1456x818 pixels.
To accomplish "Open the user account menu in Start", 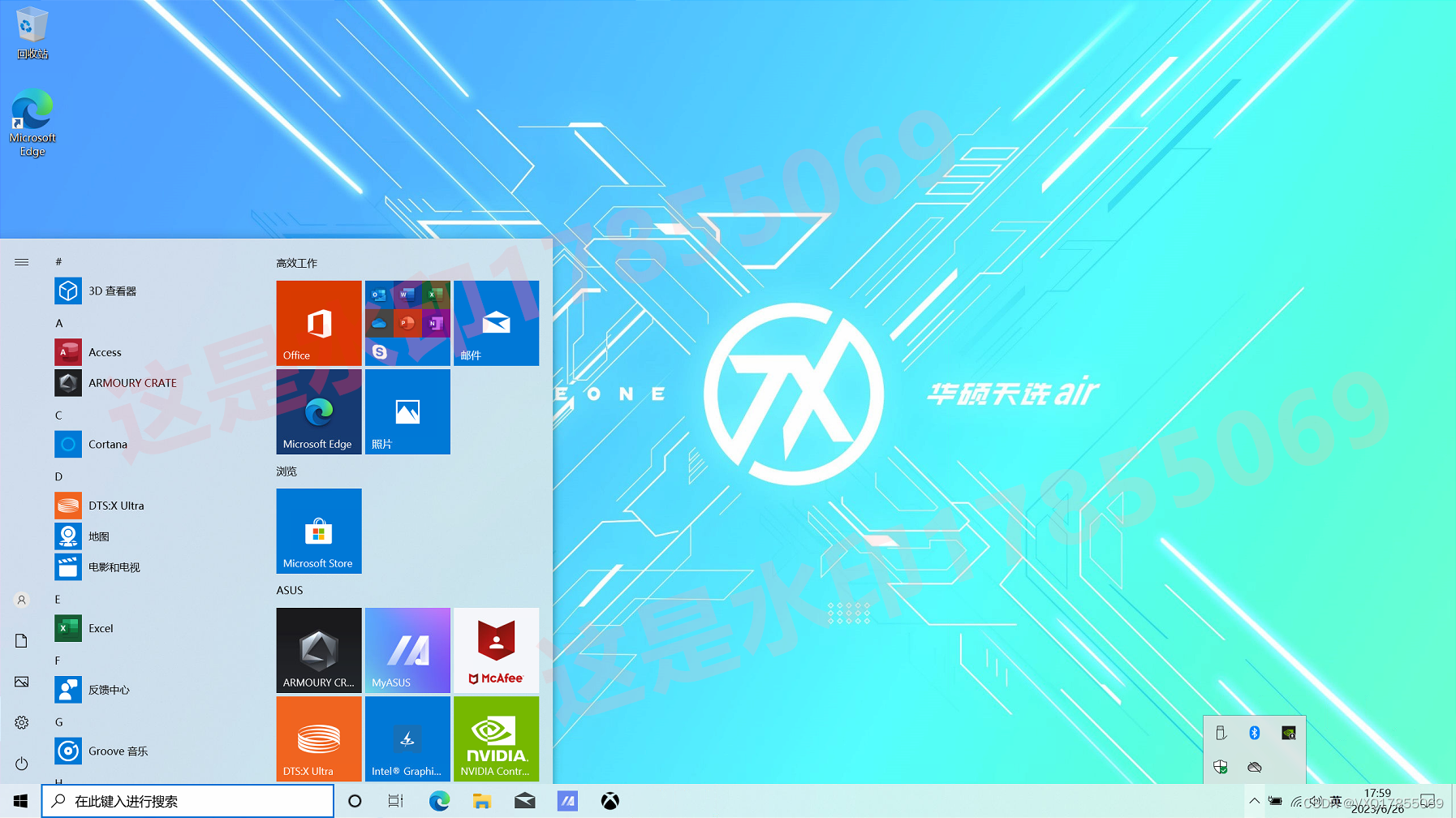I will [22, 600].
